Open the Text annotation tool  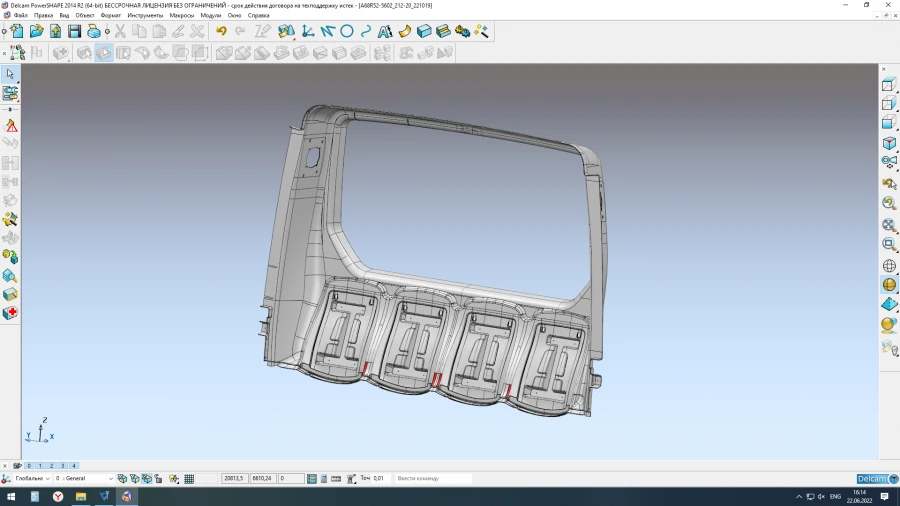tap(384, 32)
